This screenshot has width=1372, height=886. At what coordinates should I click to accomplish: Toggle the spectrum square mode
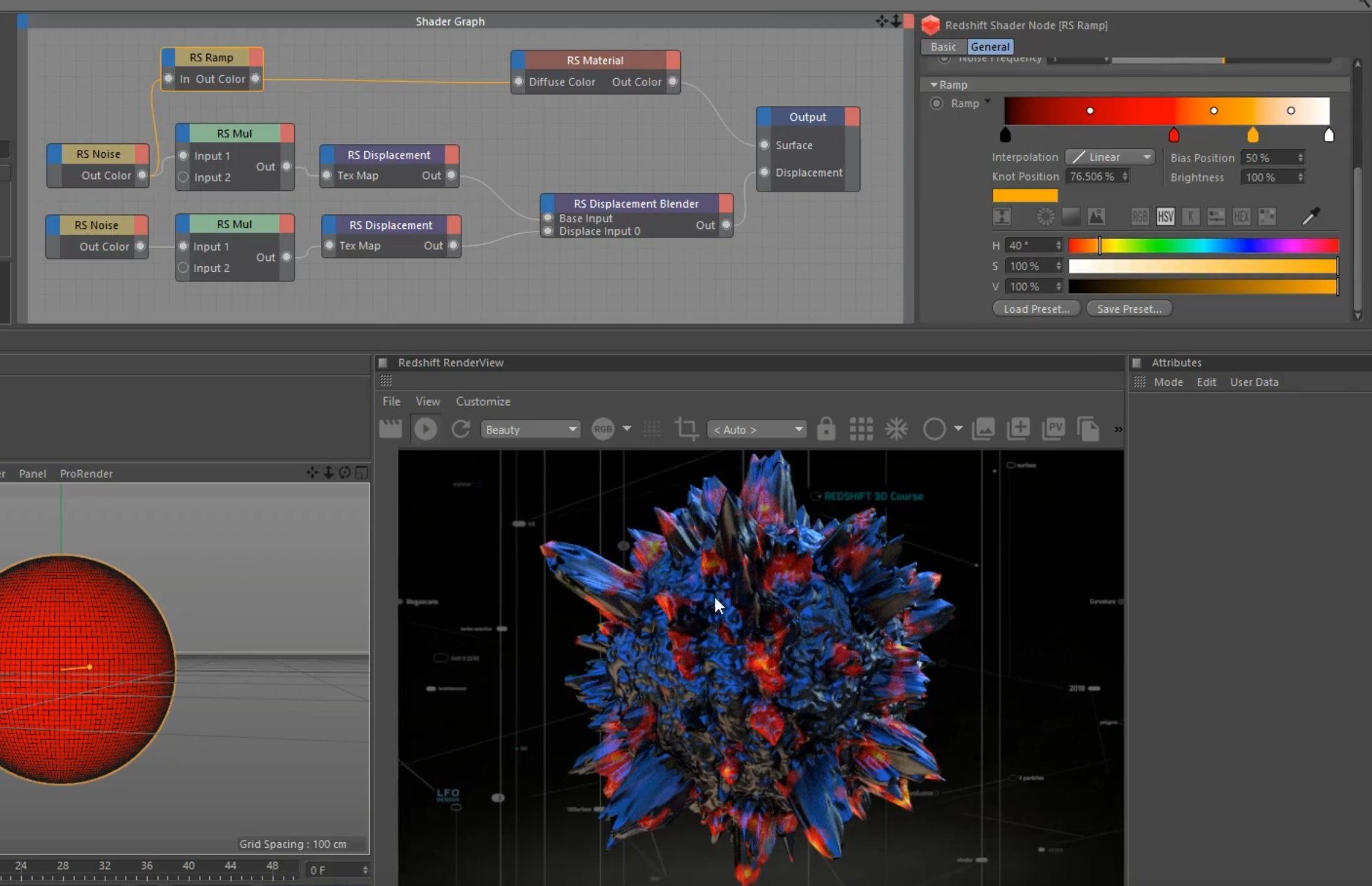click(1071, 216)
